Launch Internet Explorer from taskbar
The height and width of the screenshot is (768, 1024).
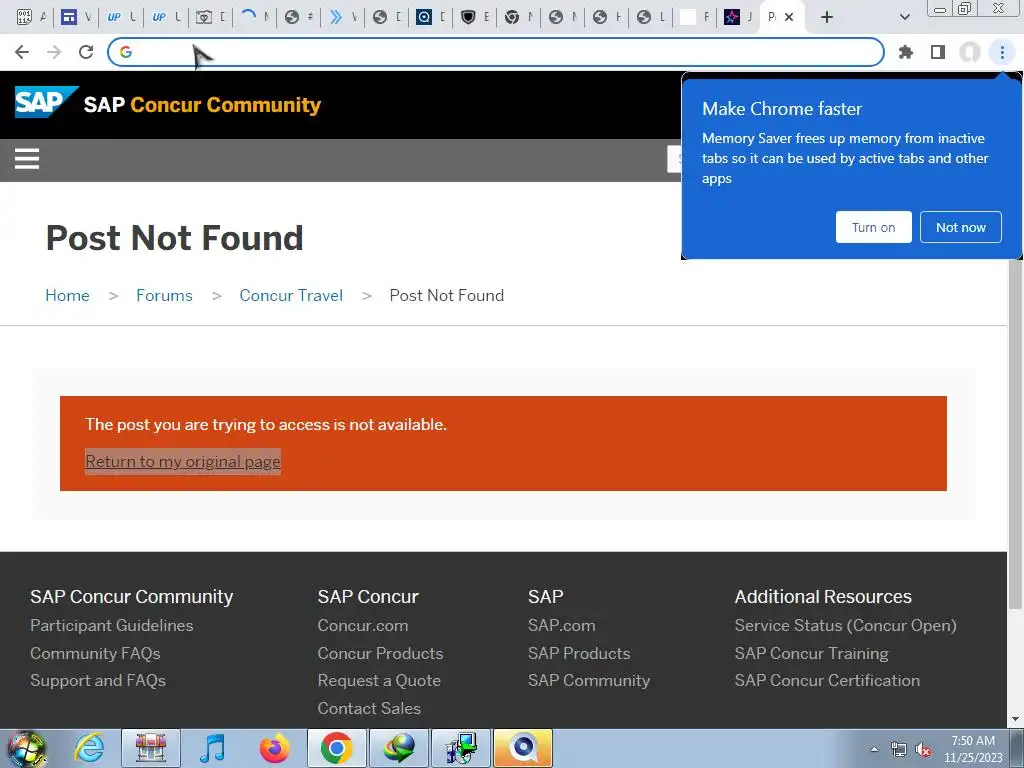[x=89, y=748]
